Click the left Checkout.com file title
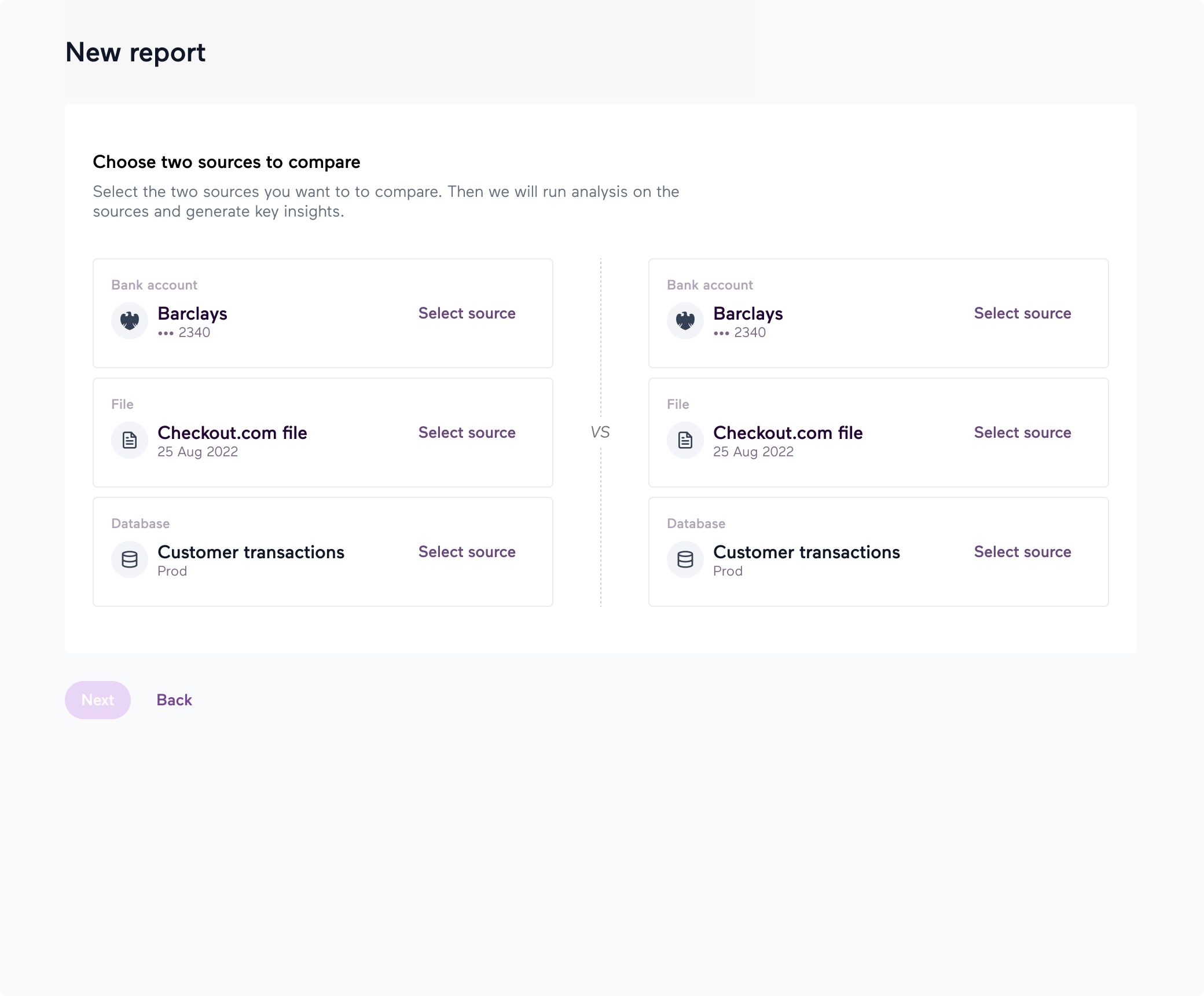The width and height of the screenshot is (1204, 996). click(x=232, y=433)
